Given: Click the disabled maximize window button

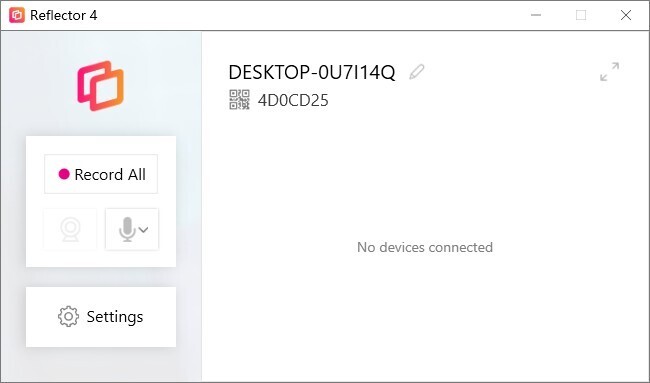Looking at the screenshot, I should (x=581, y=15).
